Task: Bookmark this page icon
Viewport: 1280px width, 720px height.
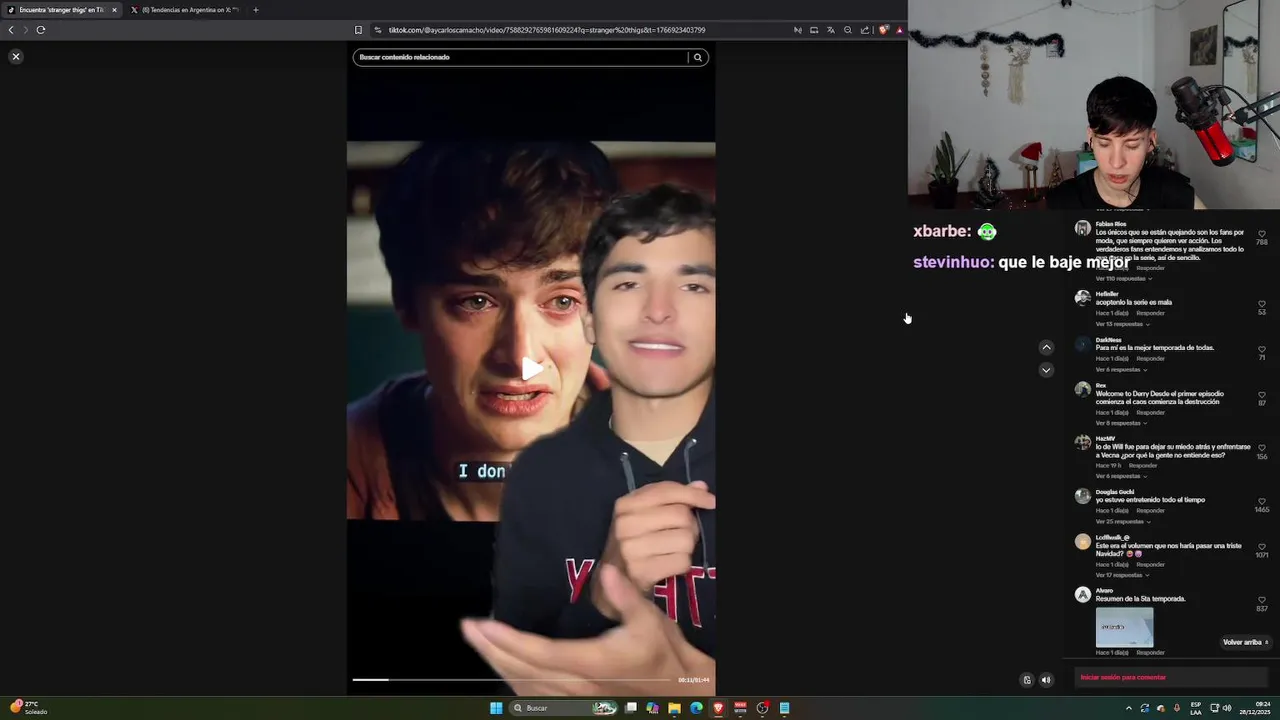Action: [358, 30]
